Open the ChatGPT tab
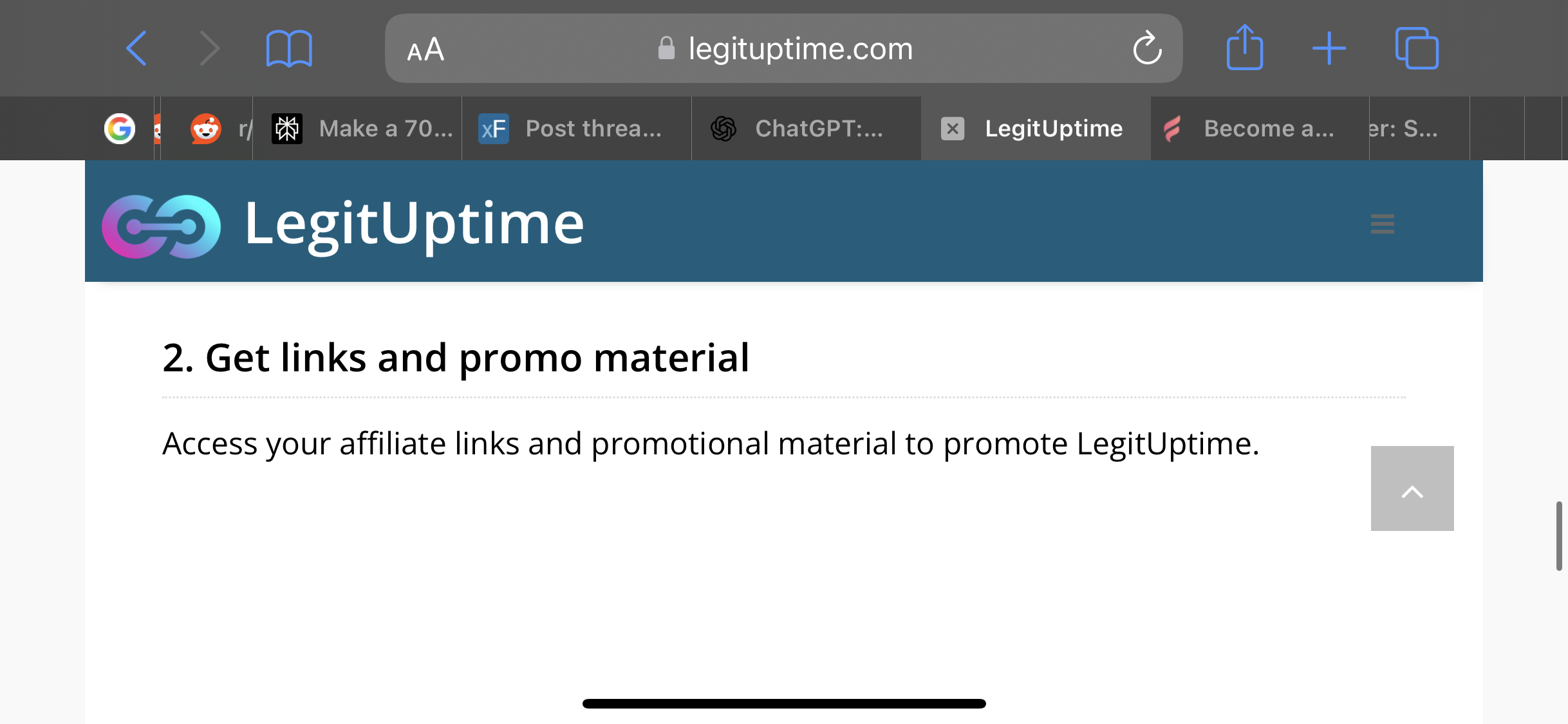1568x724 pixels. (x=806, y=129)
